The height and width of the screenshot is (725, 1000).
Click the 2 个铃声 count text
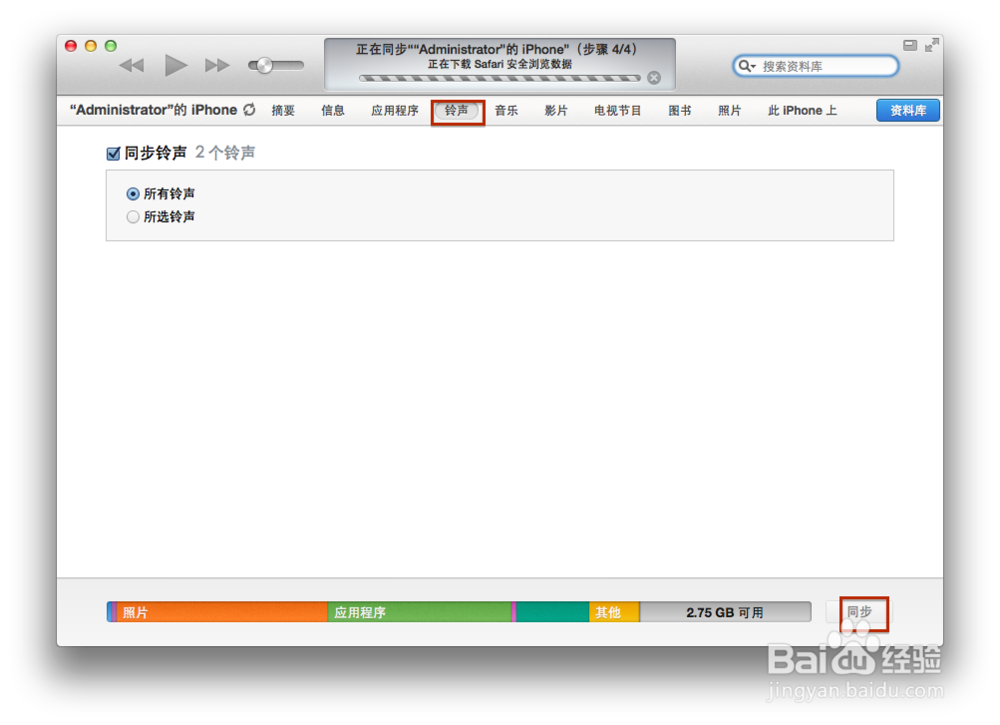[x=225, y=153]
